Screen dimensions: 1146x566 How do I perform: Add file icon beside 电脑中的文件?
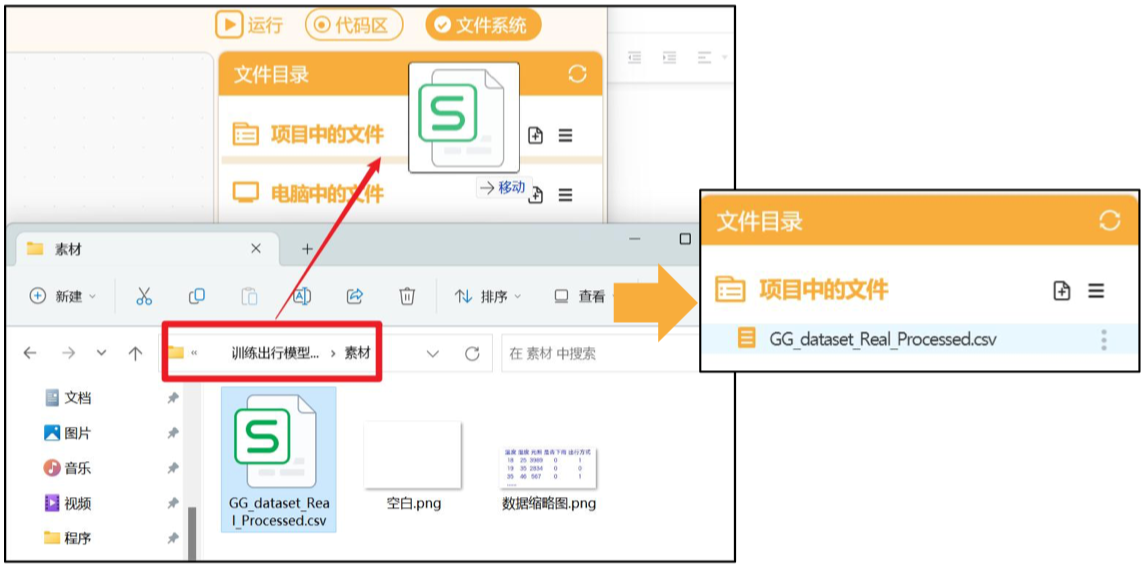pyautogui.click(x=536, y=195)
